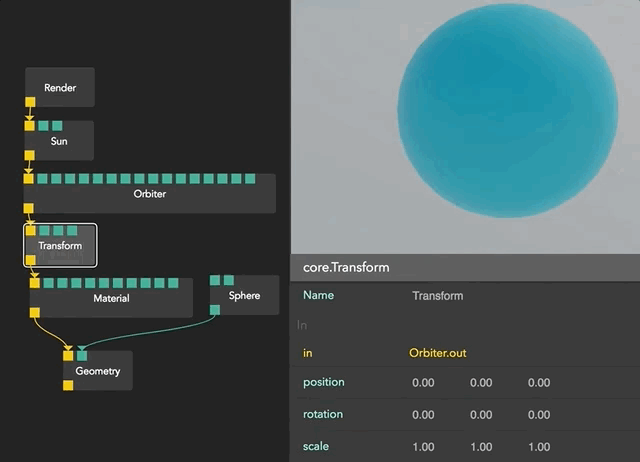640x462 pixels.
Task: Click the middle position value field
Action: [481, 383]
